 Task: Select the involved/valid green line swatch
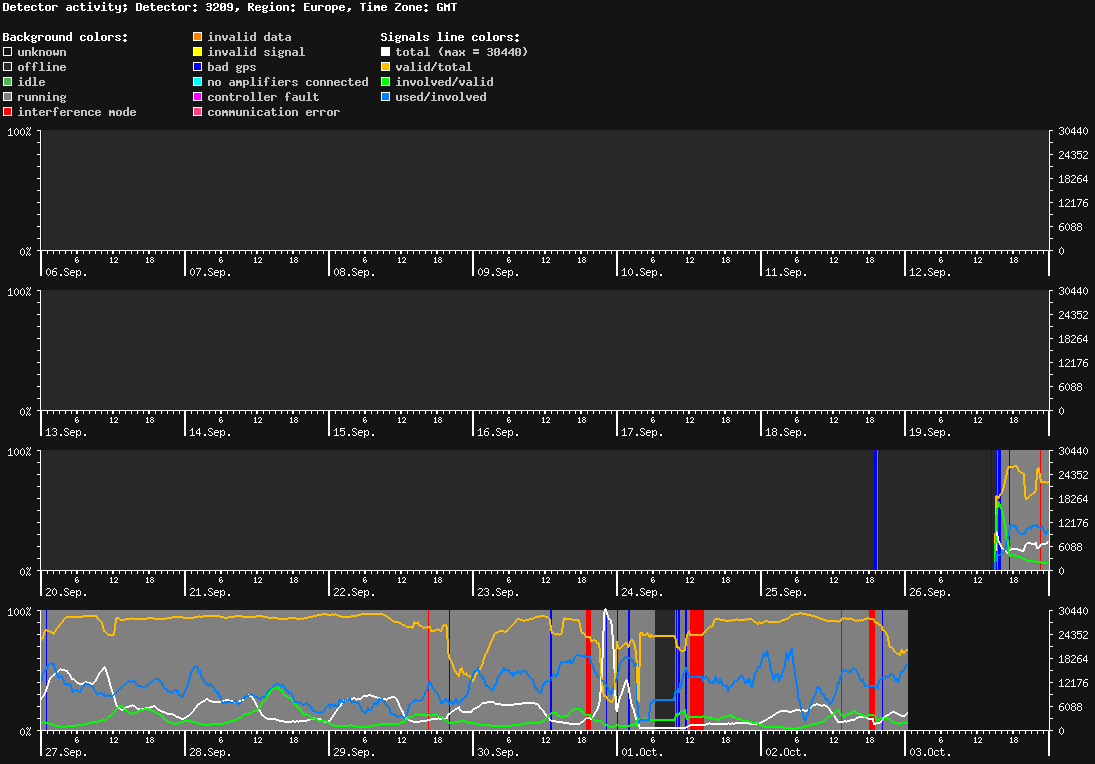pyautogui.click(x=385, y=82)
